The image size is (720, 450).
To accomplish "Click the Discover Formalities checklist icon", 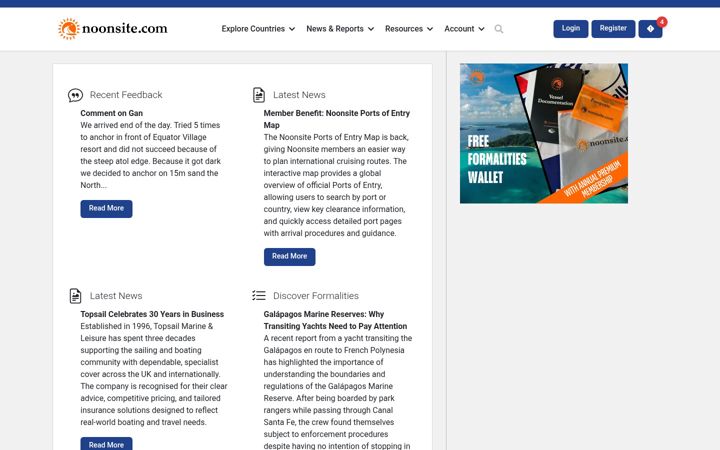I will pos(259,295).
